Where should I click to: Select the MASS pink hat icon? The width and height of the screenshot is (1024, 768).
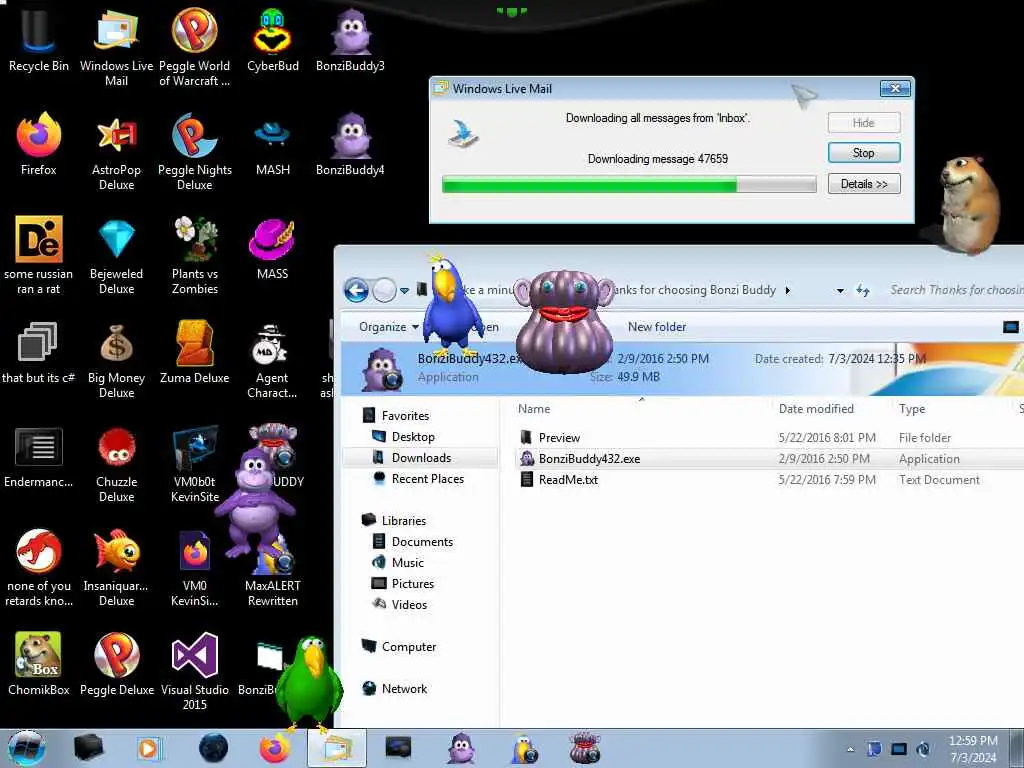[x=272, y=248]
